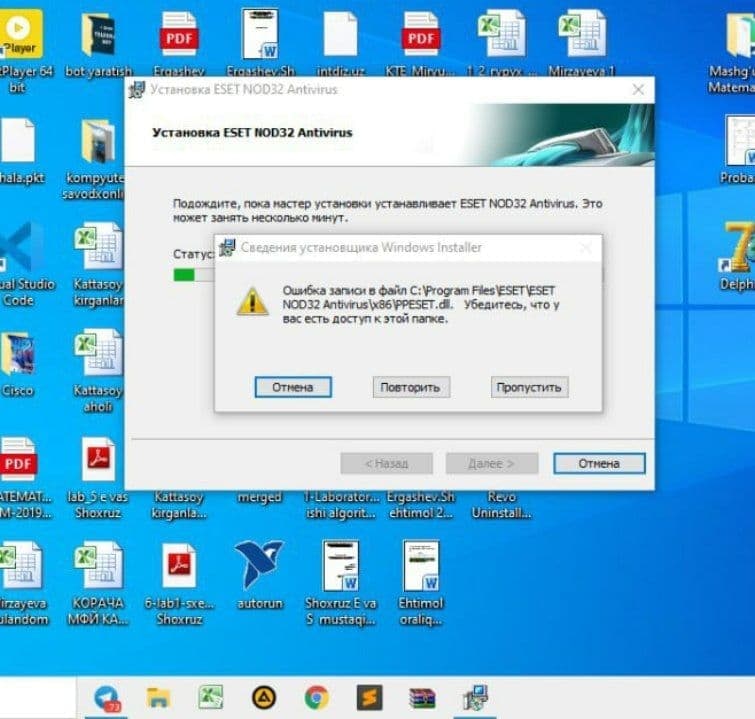Screen dimensions: 755x719
Task: Close the ESET NOD32 setup window
Action: tap(638, 90)
